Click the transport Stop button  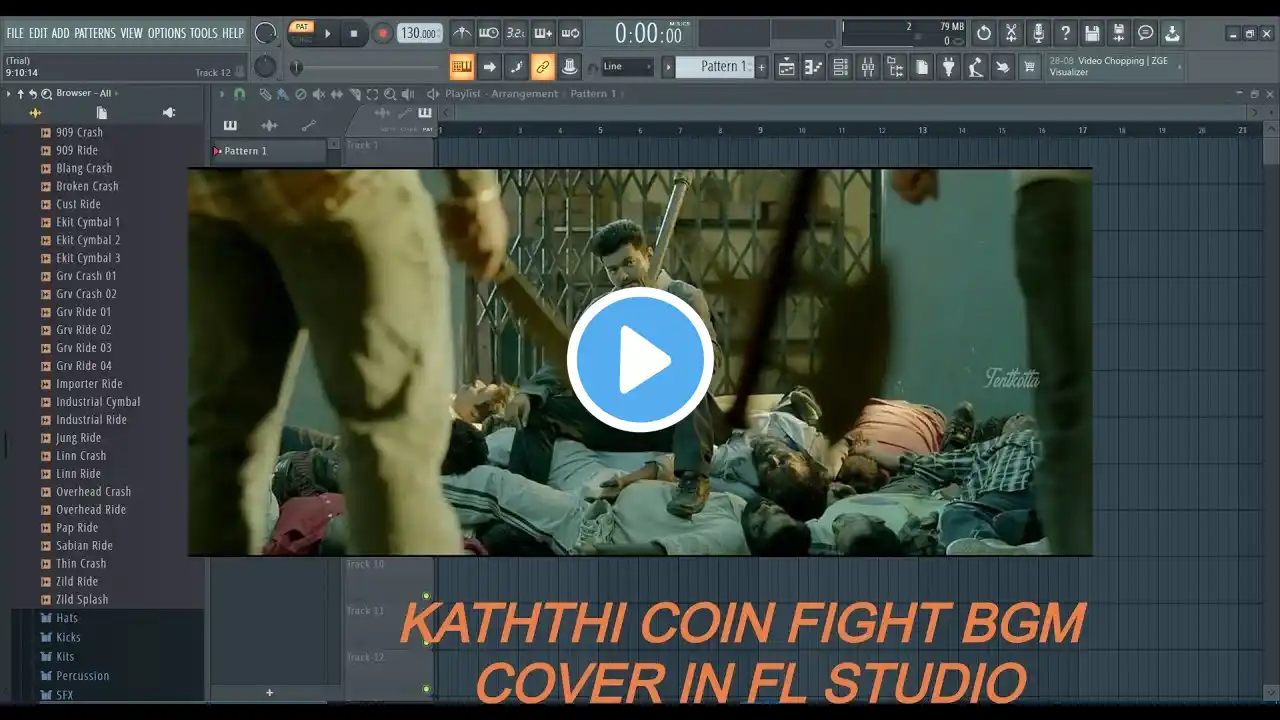(x=354, y=33)
